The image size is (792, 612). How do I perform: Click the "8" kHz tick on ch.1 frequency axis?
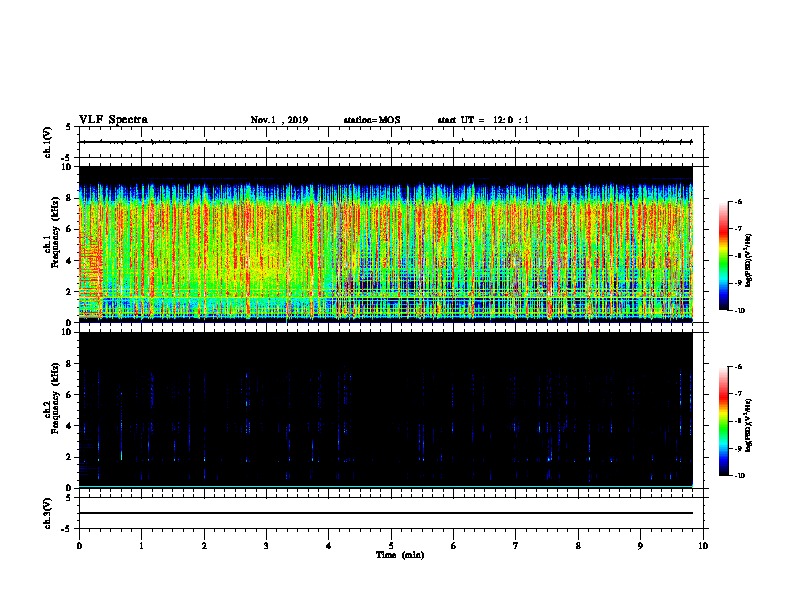(x=69, y=198)
